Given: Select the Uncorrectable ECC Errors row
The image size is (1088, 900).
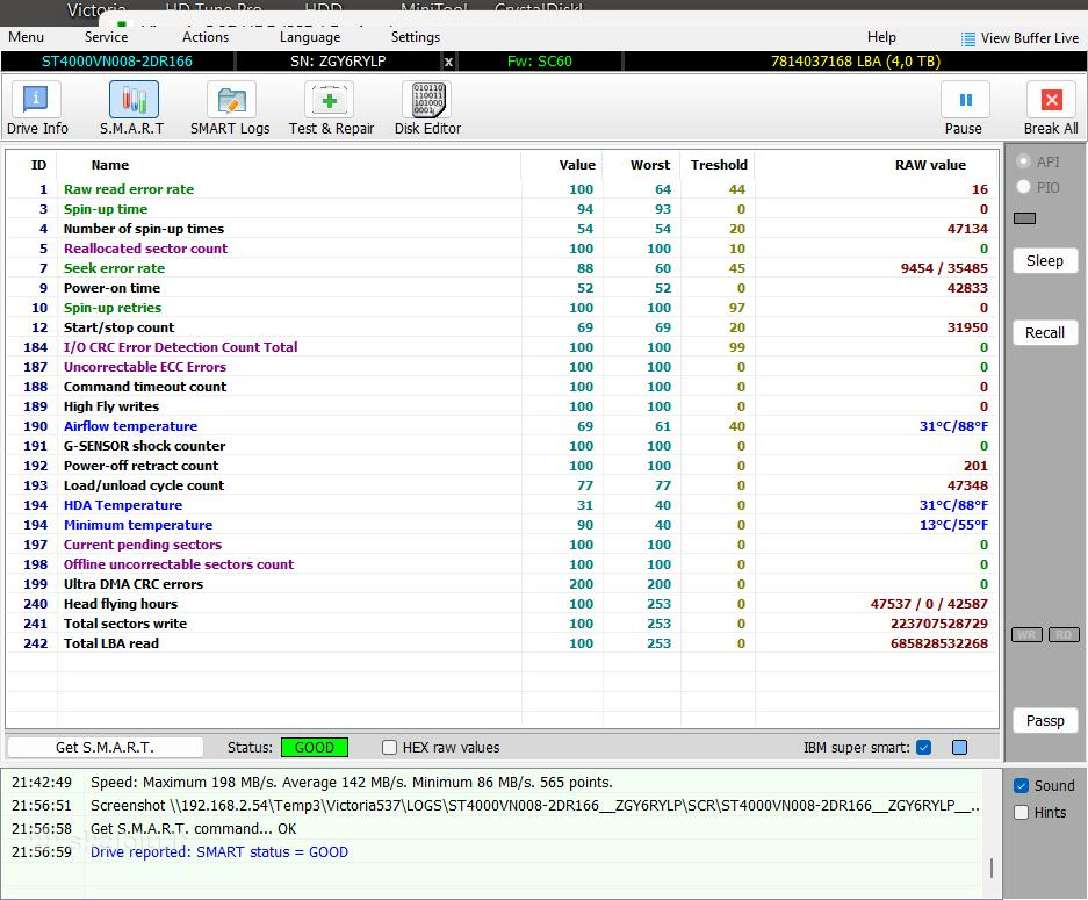Looking at the screenshot, I should point(502,367).
